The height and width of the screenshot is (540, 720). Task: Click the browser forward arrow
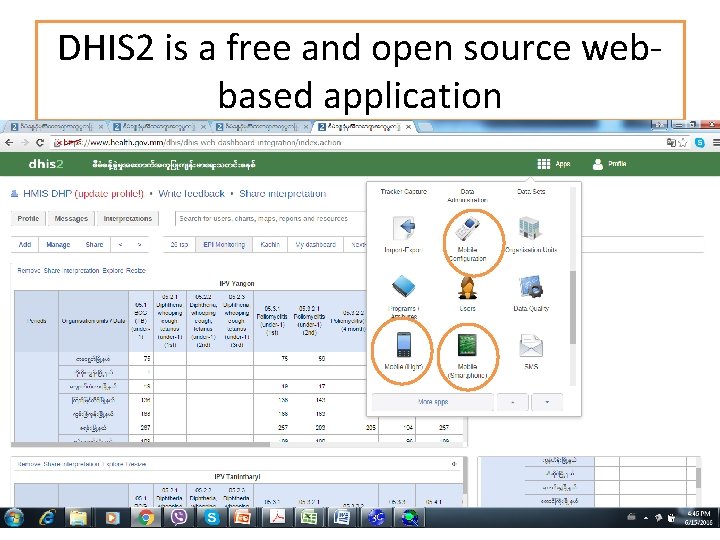tap(25, 143)
